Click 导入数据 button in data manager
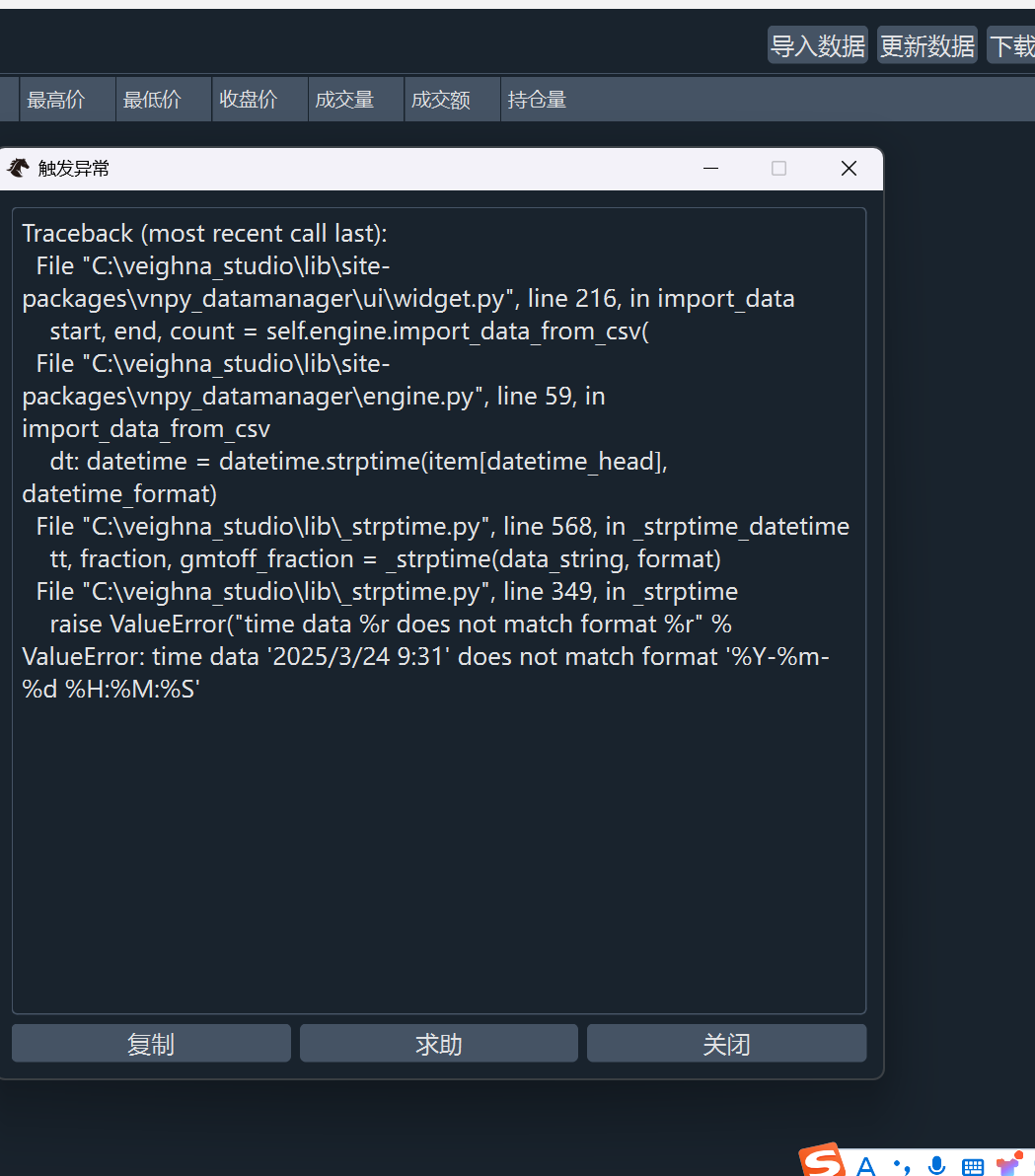The image size is (1035, 1176). tap(818, 45)
